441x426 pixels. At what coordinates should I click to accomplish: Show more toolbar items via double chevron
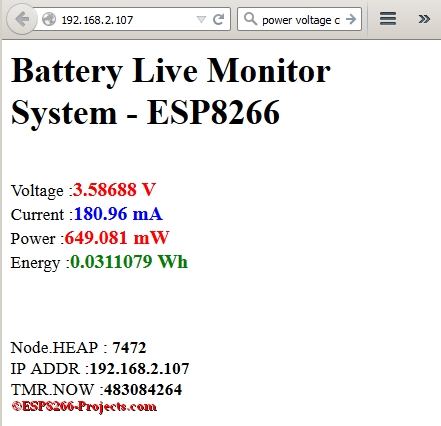click(424, 19)
